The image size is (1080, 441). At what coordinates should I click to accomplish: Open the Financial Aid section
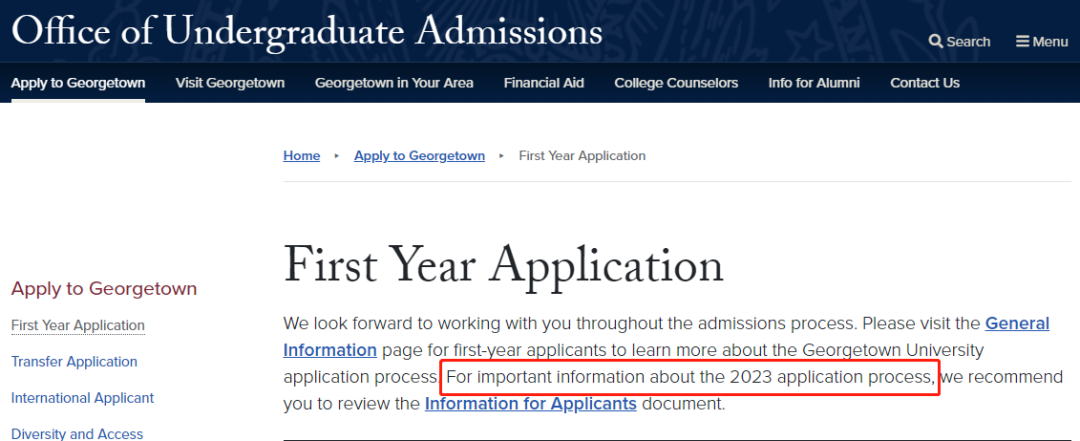(x=544, y=83)
